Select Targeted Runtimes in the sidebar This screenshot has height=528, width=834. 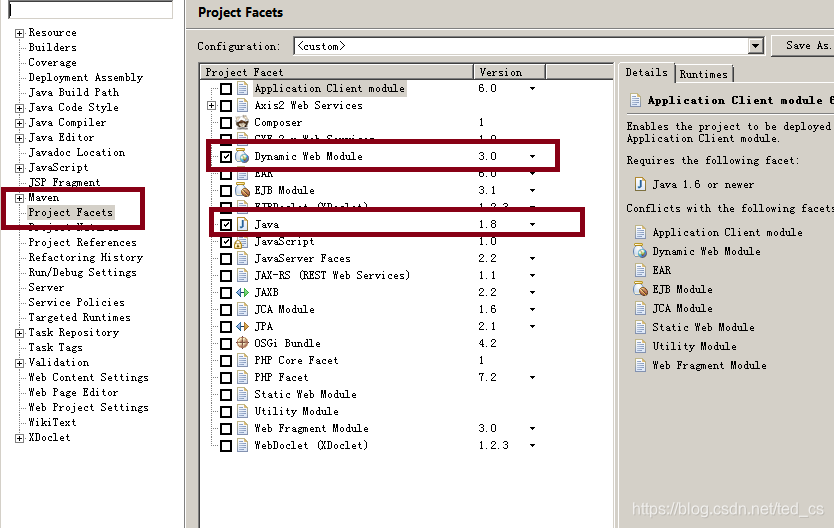(x=79, y=317)
